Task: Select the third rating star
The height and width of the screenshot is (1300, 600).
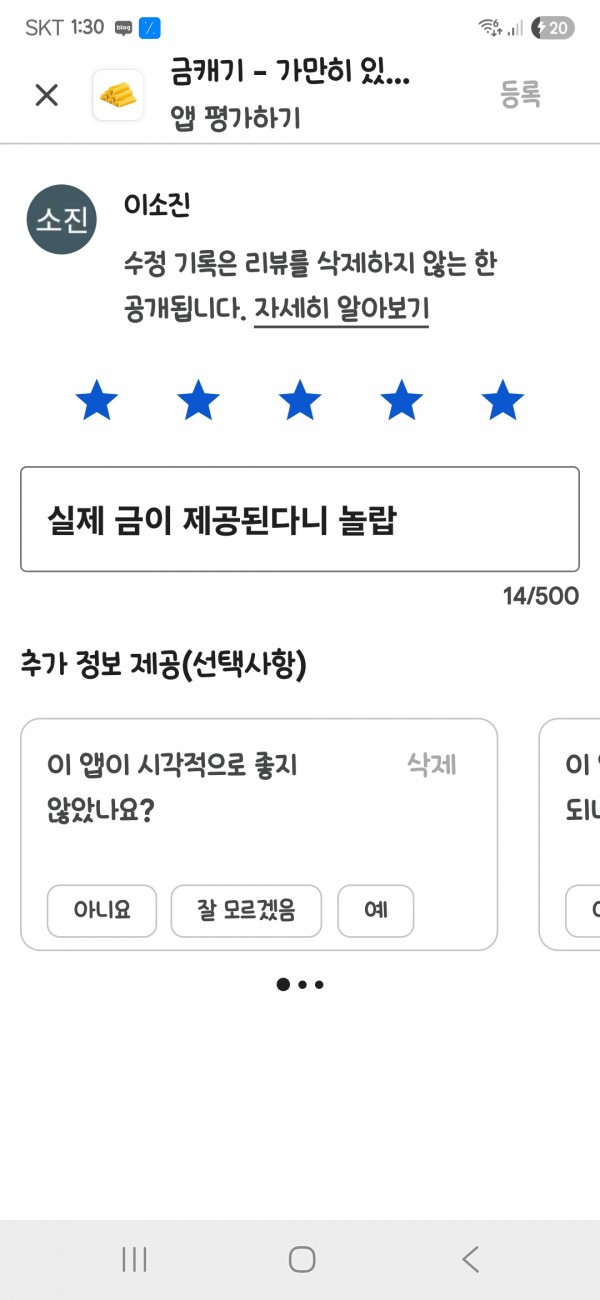Action: click(x=300, y=401)
